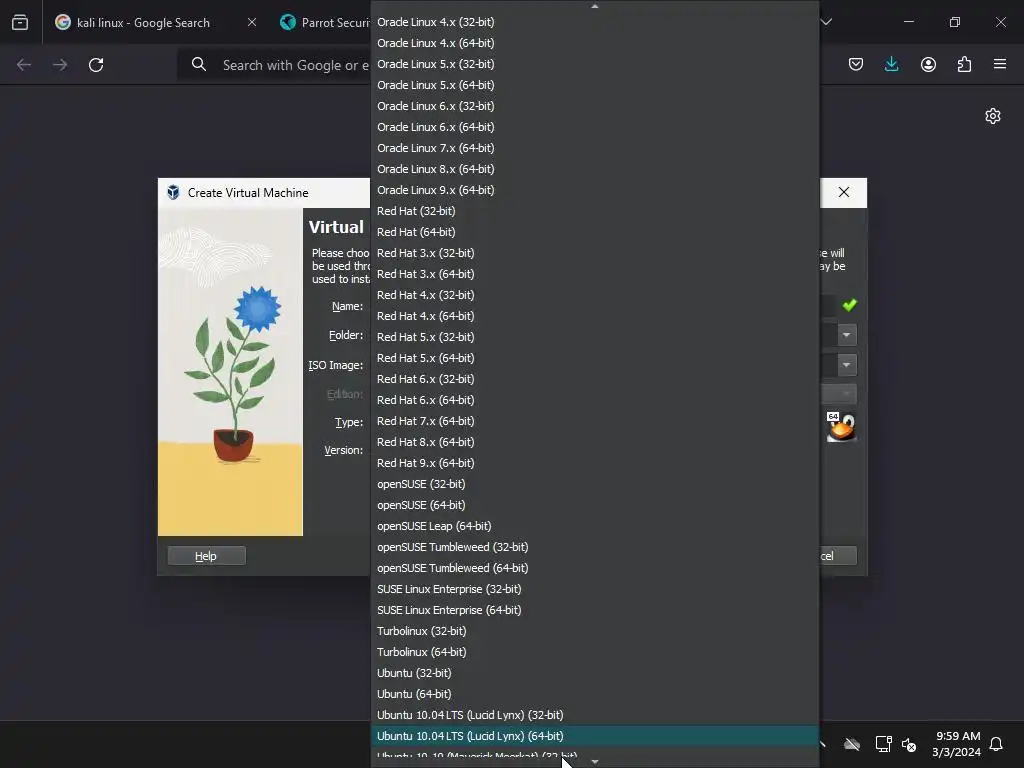The height and width of the screenshot is (768, 1024).
Task: Open the Firefox hamburger menu
Action: click(x=1000, y=64)
